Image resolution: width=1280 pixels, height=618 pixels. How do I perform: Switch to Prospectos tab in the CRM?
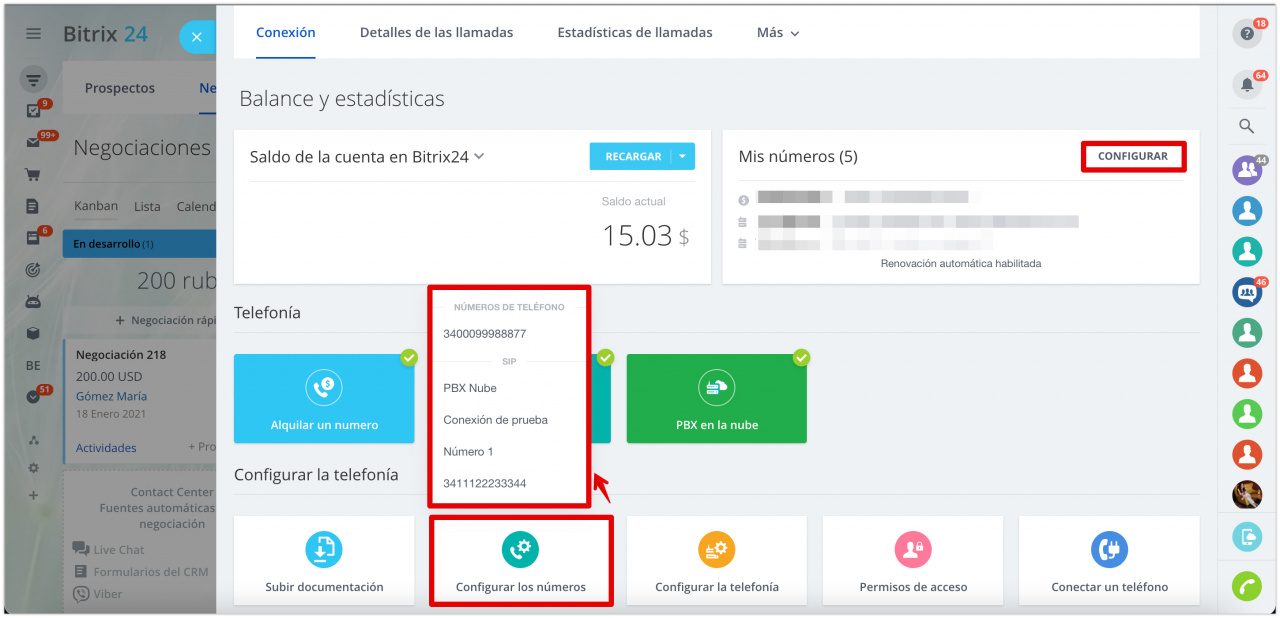(x=120, y=88)
